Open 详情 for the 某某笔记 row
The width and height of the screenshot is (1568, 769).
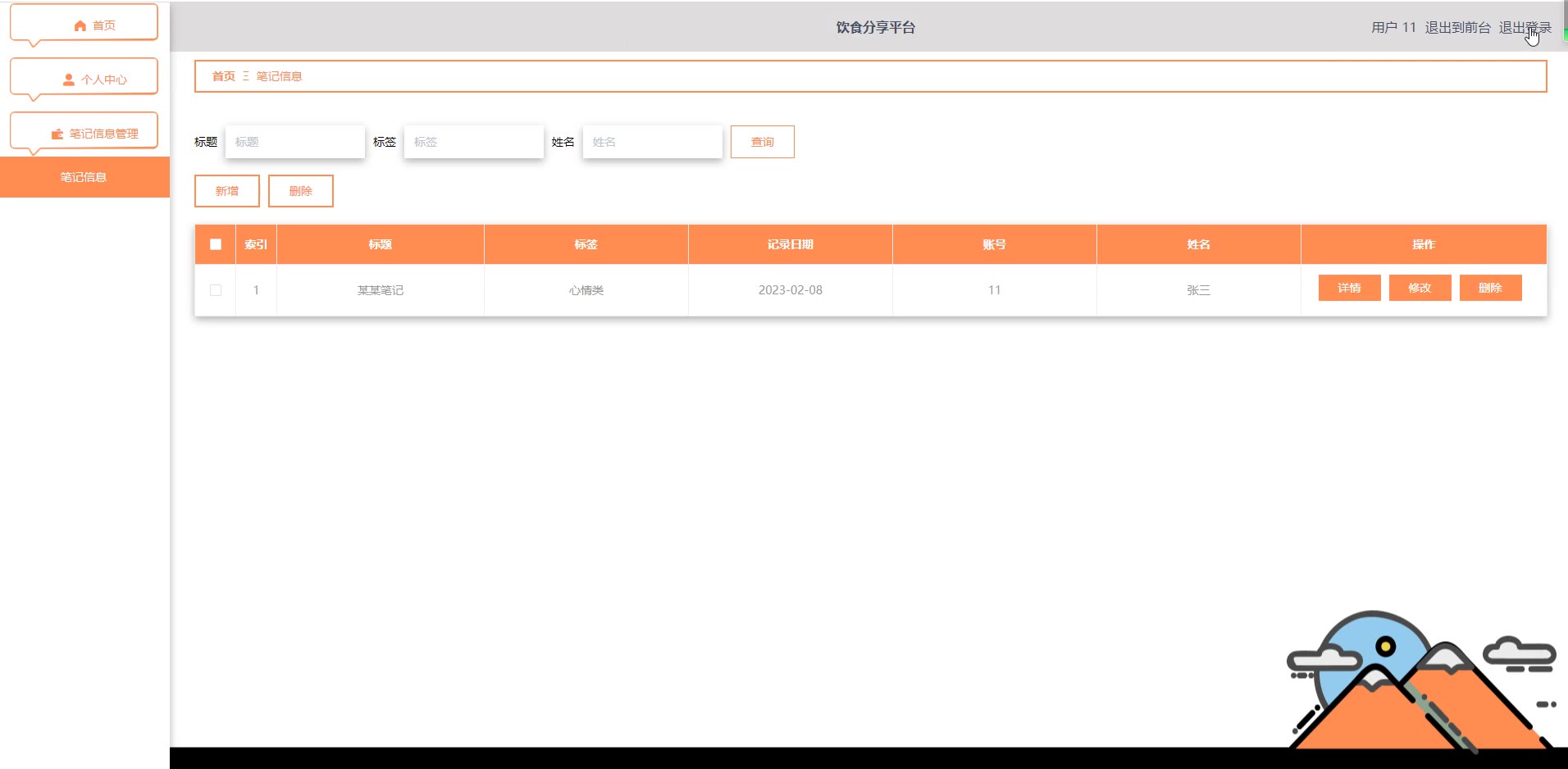coord(1350,288)
